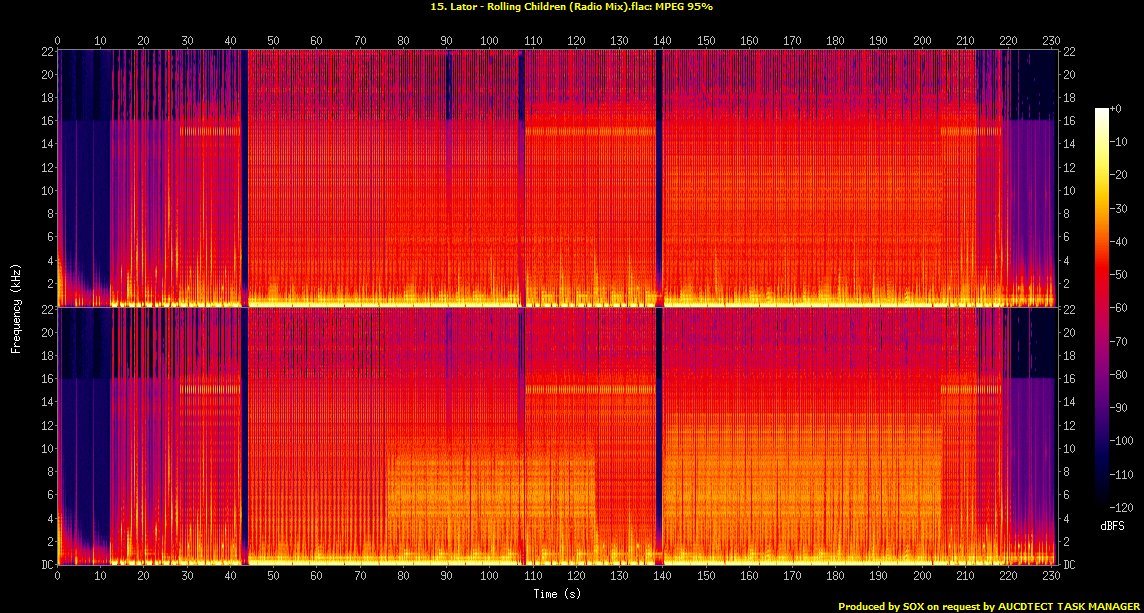The image size is (1144, 613).
Task: Click 150 on the top time axis
Action: coord(705,41)
